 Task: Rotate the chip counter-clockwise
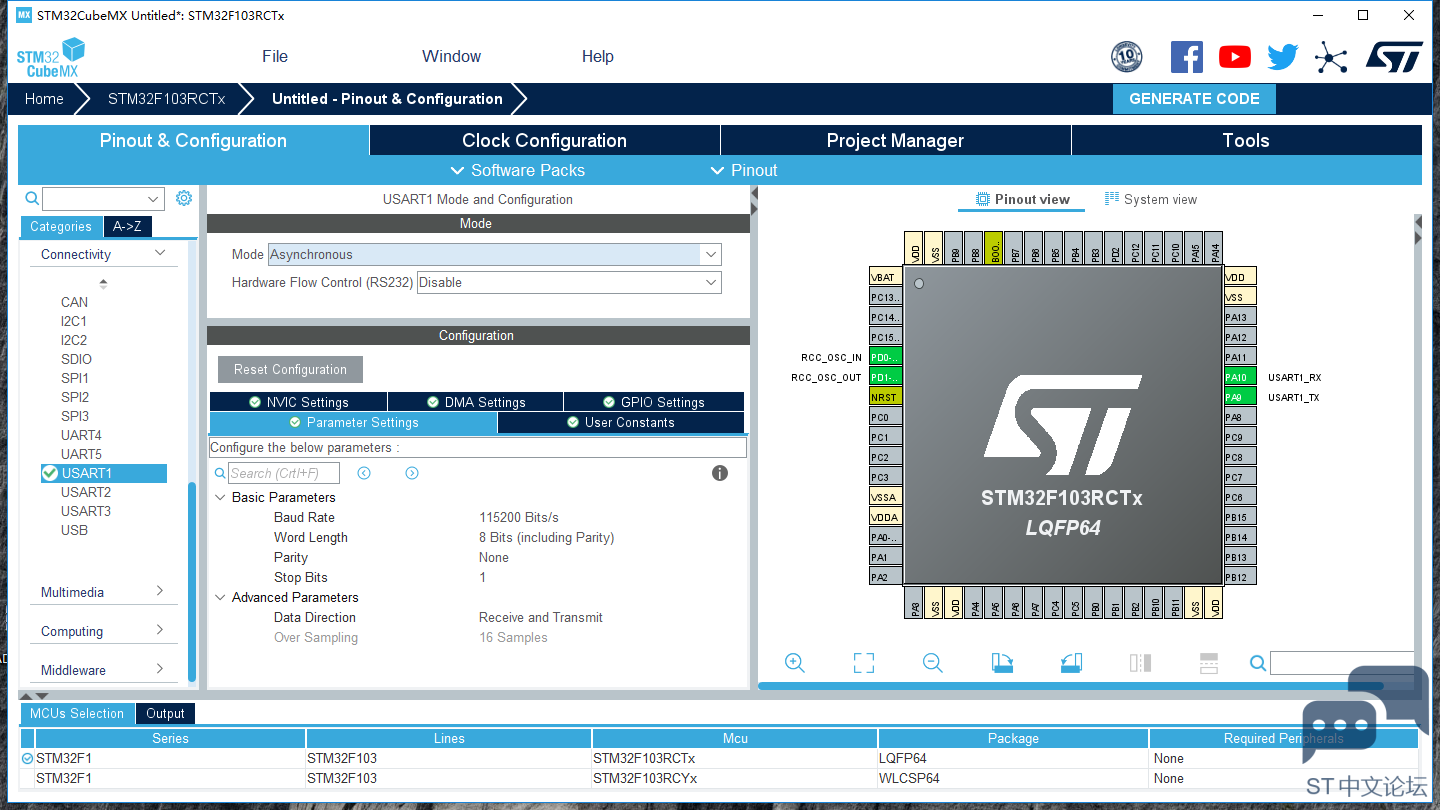click(1071, 663)
